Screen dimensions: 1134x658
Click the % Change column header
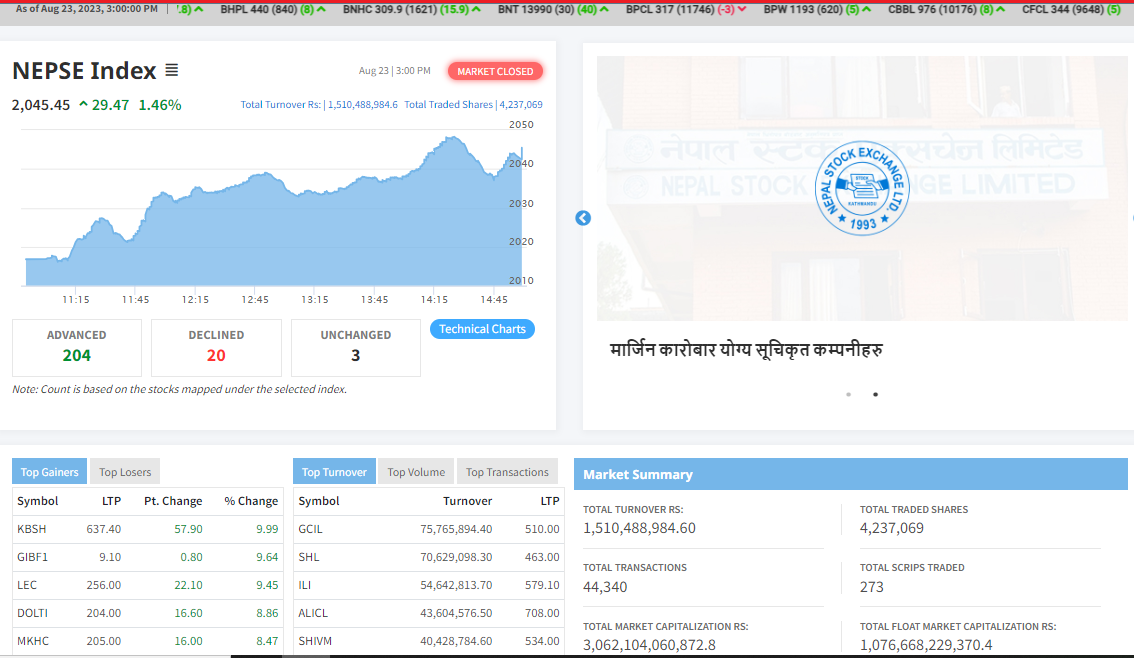[x=251, y=501]
